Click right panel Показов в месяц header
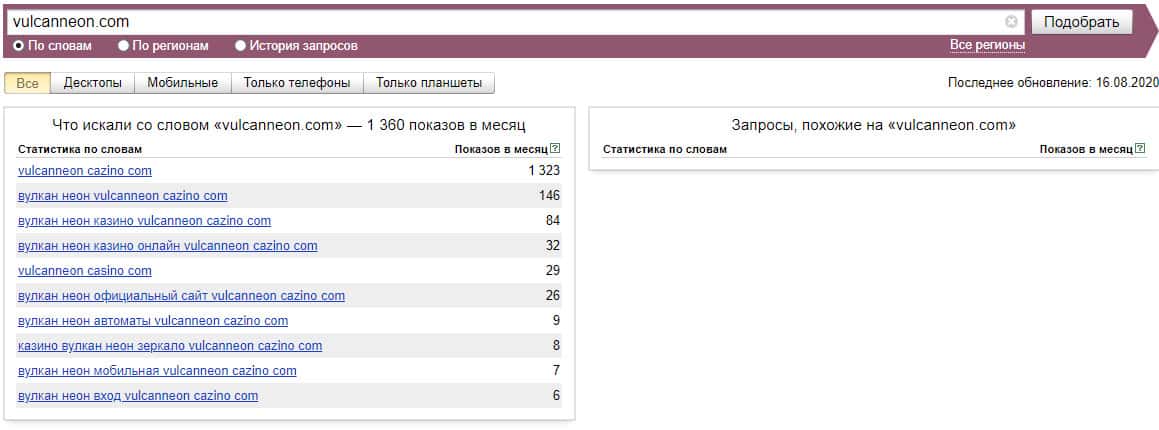Image resolution: width=1159 pixels, height=430 pixels. 1087,149
